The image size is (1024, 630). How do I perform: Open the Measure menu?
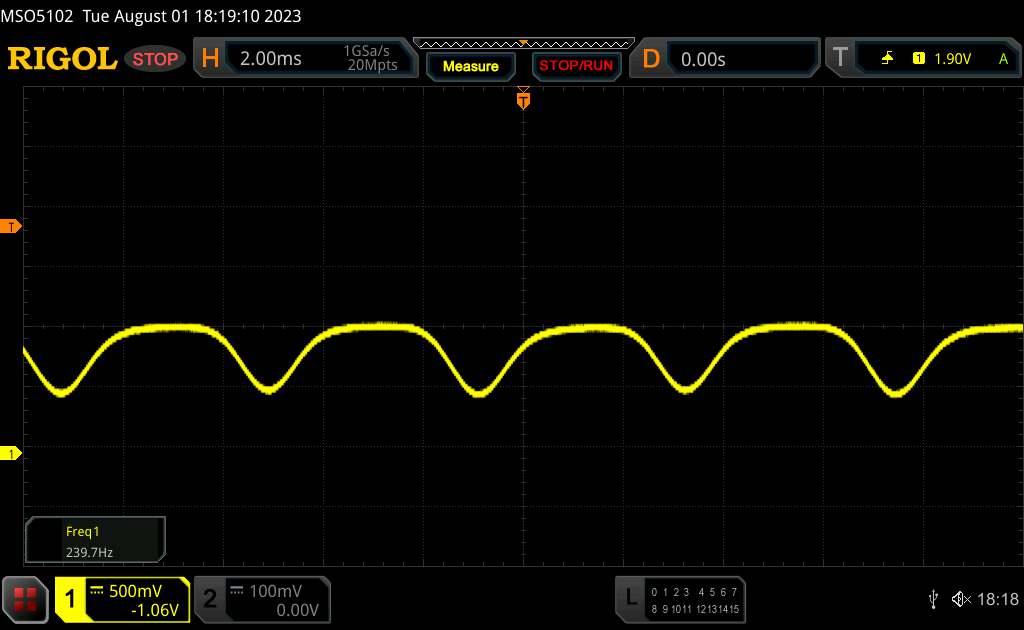pyautogui.click(x=470, y=66)
